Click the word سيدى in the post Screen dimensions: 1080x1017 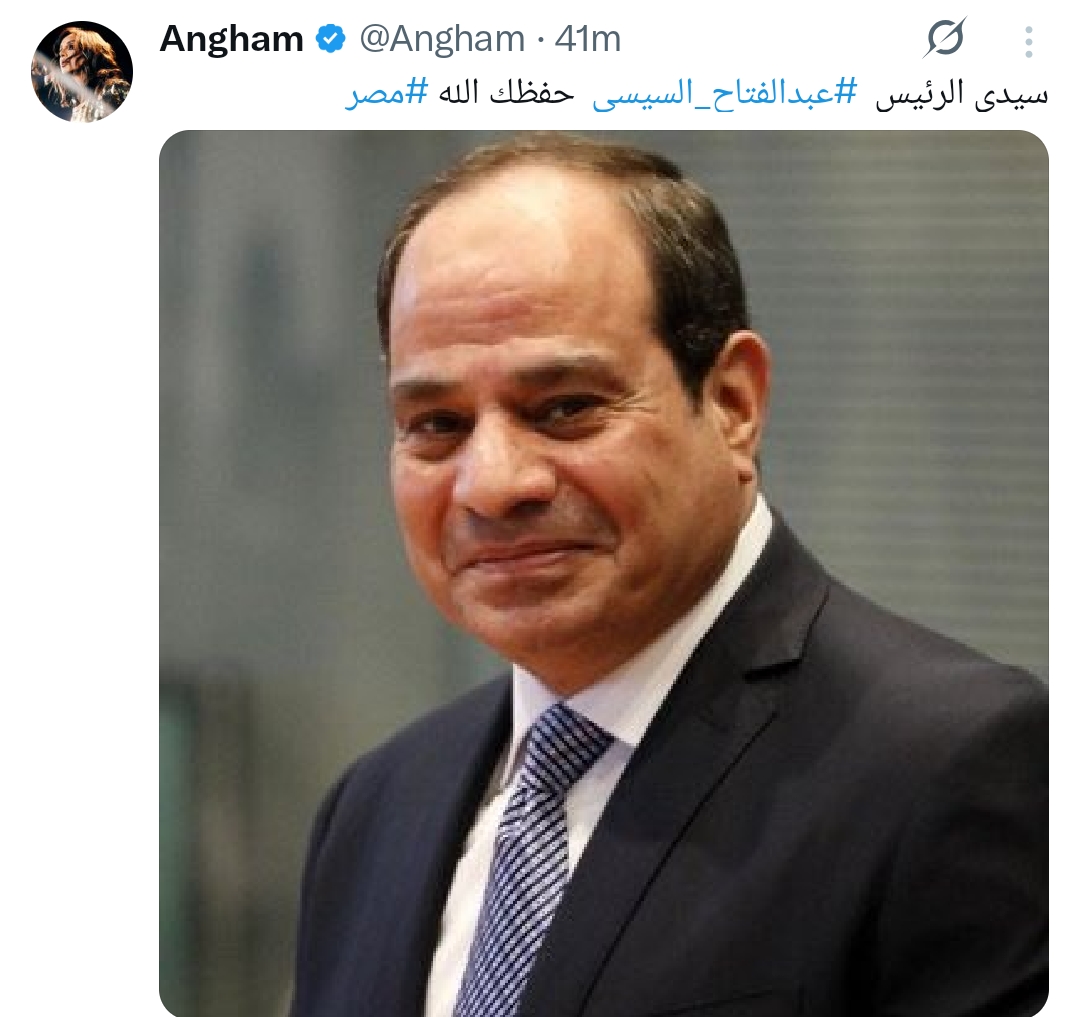coord(1014,94)
